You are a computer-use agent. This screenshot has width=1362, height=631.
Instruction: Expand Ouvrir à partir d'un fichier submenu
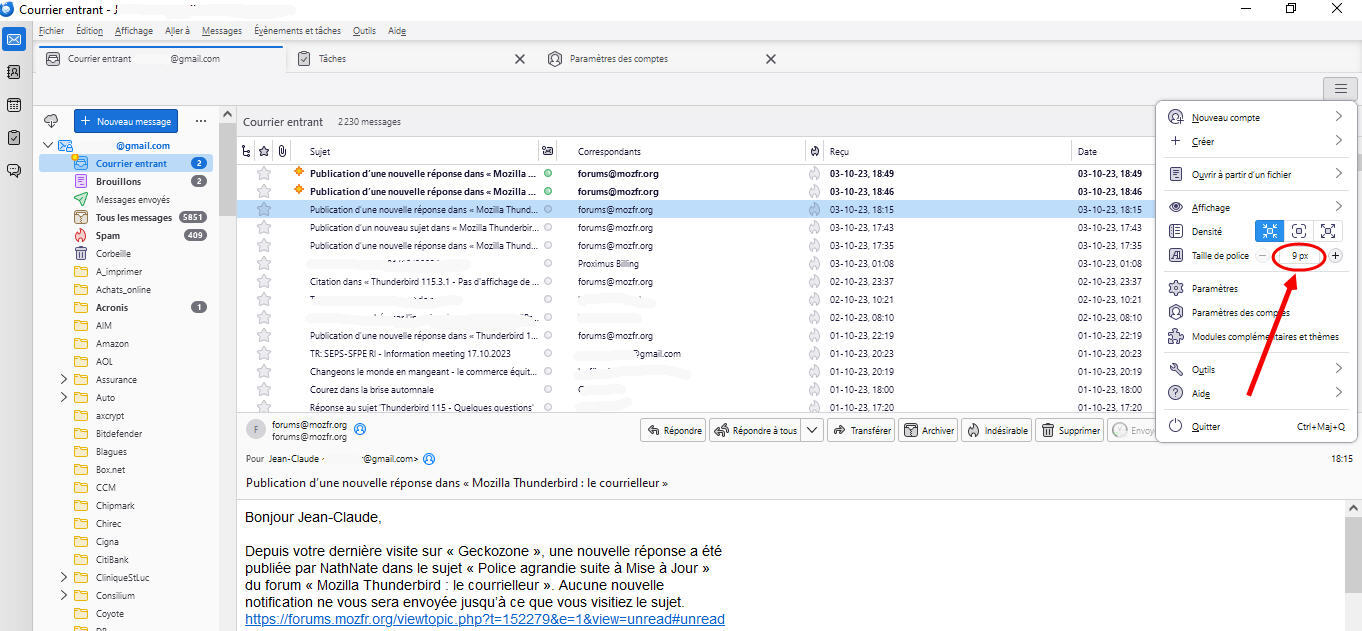(1338, 174)
